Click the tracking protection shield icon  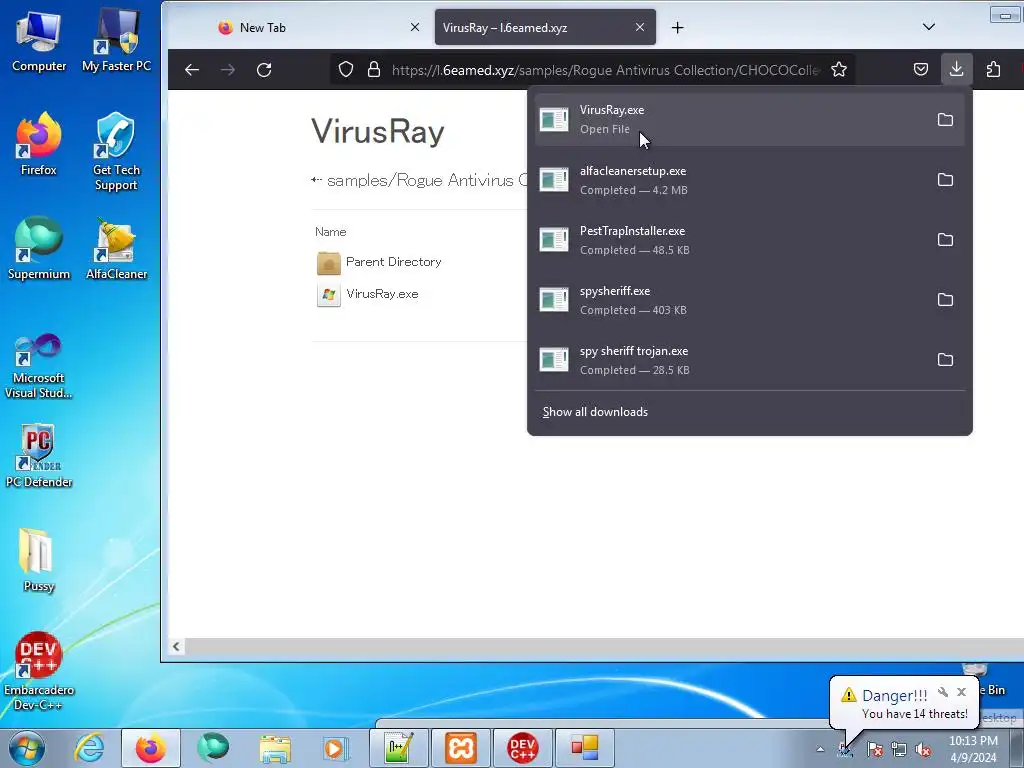pos(346,70)
